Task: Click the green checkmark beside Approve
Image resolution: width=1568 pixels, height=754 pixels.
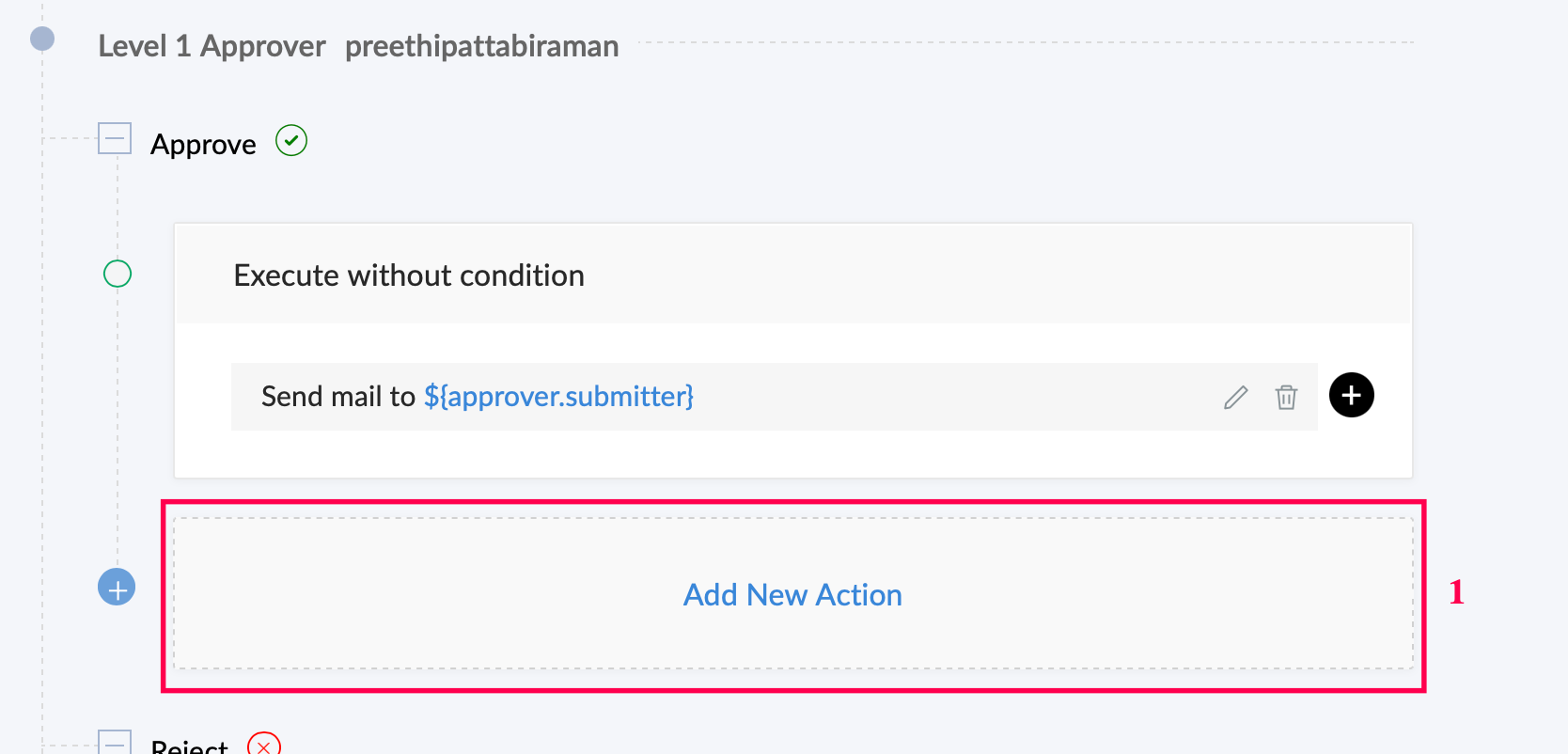Action: point(291,141)
